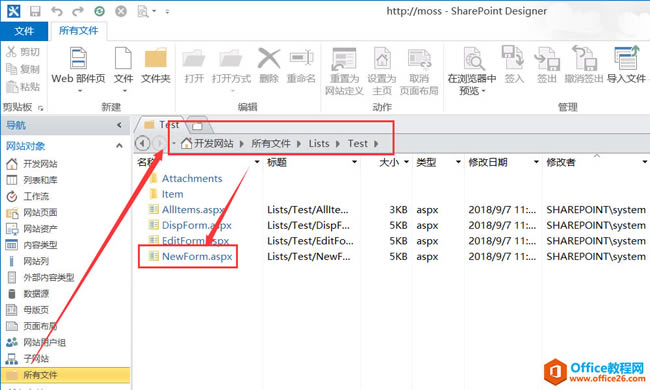Select the Test document tab
650x390 pixels.
[162, 124]
